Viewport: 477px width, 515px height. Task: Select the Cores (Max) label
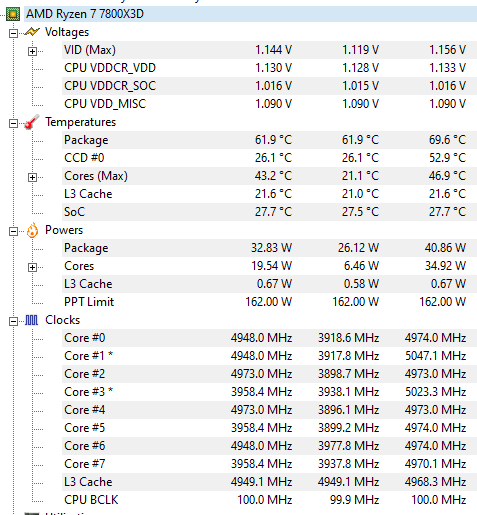point(96,176)
